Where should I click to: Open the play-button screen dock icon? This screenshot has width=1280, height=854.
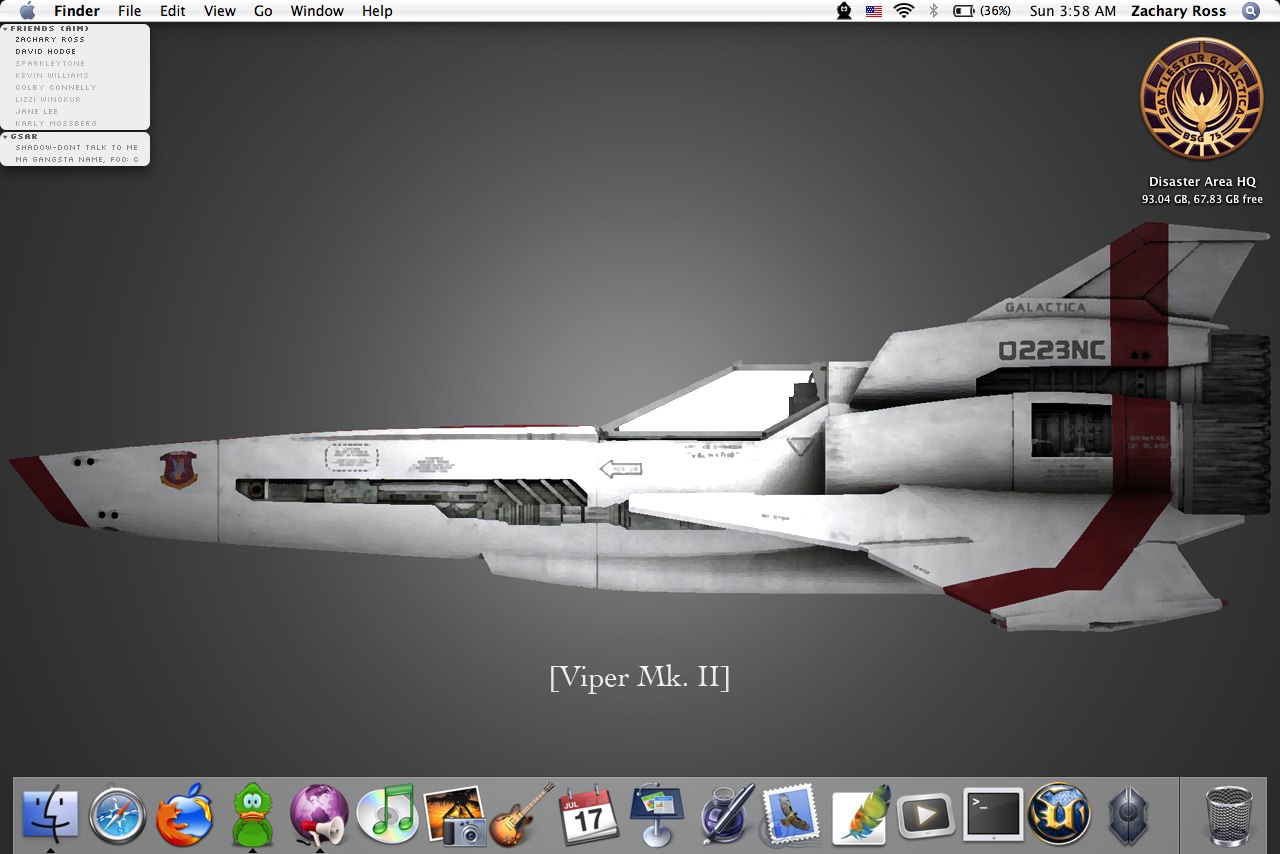[x=925, y=816]
